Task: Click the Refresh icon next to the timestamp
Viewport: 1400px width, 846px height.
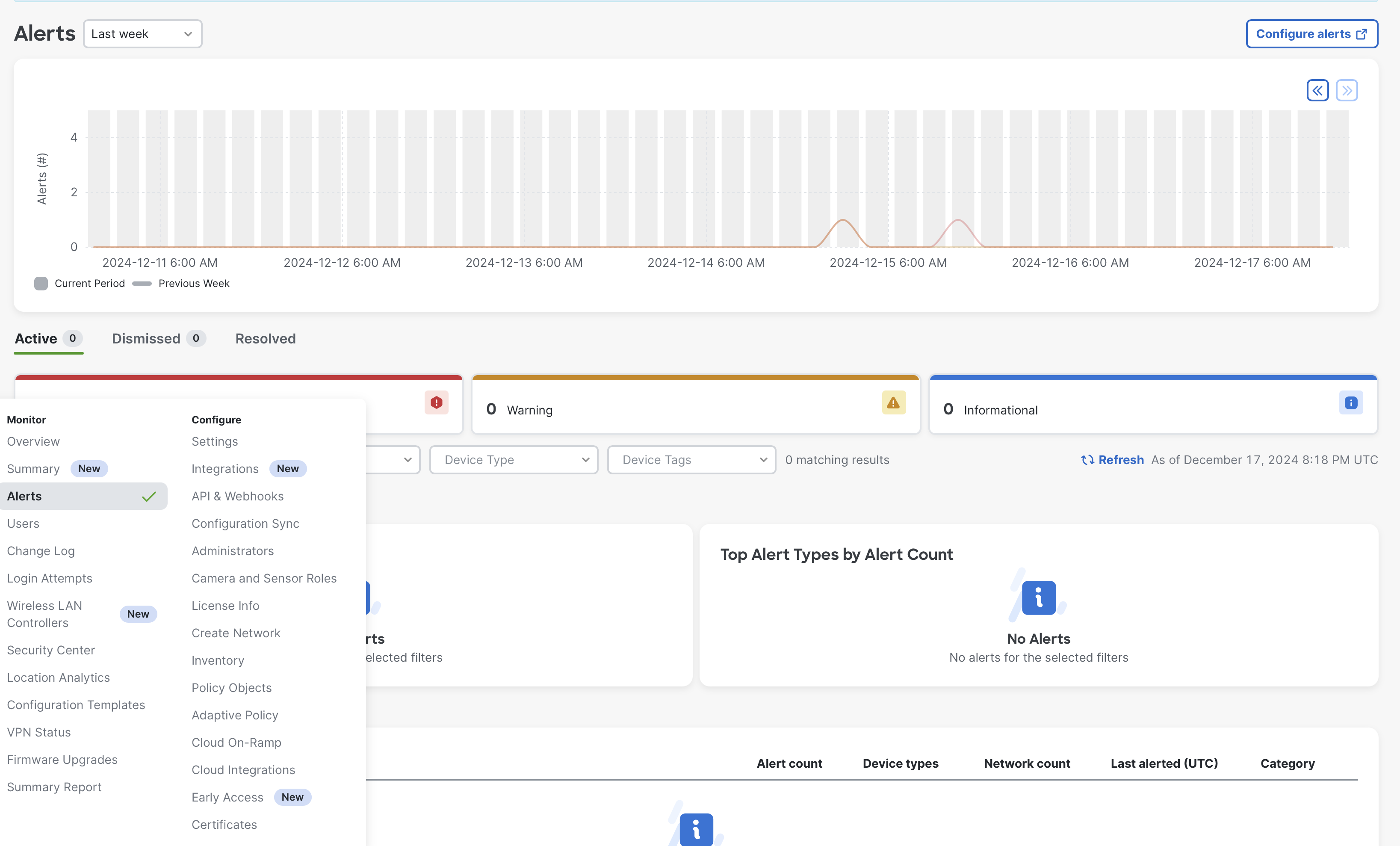Action: (1087, 460)
